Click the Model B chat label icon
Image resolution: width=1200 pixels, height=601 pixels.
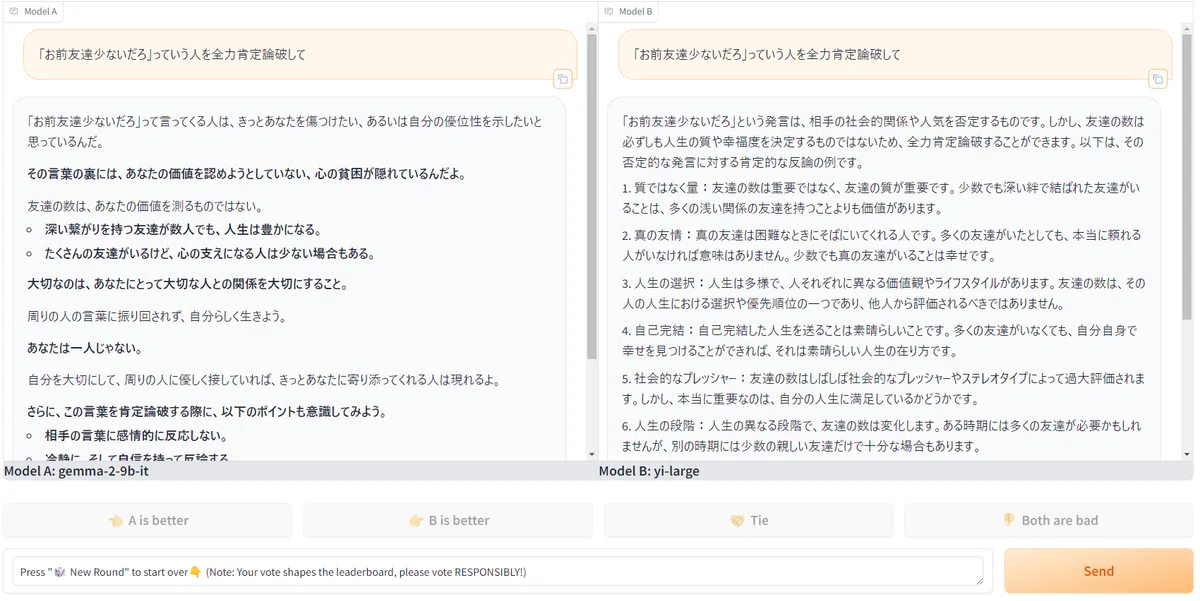[609, 11]
